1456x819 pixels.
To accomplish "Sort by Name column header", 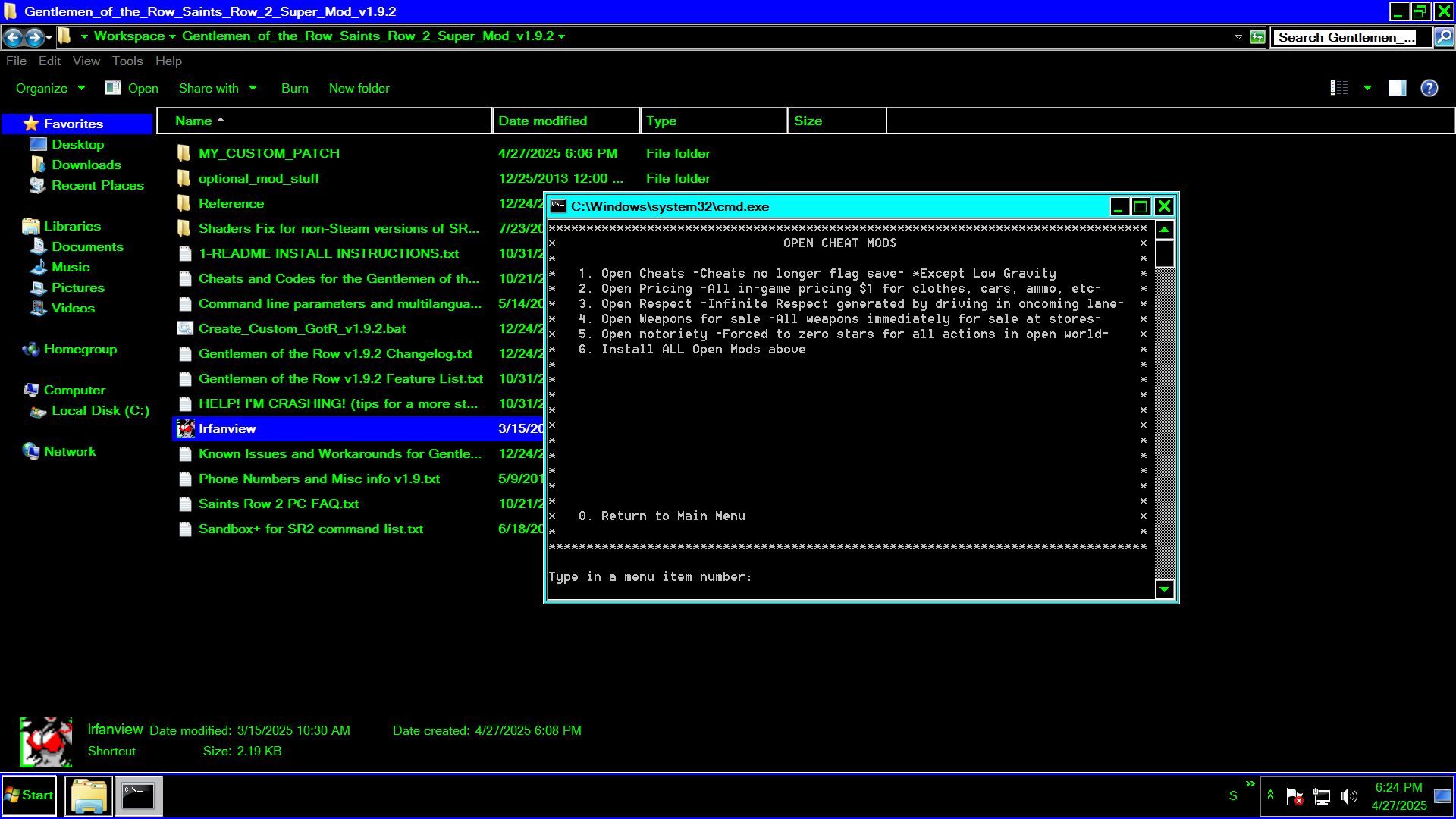I will click(325, 121).
